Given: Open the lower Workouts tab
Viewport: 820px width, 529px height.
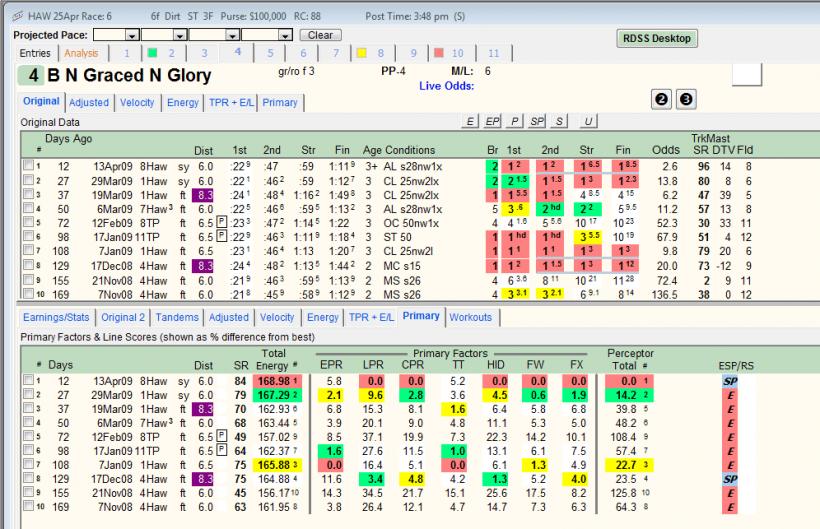Looking at the screenshot, I should [471, 317].
